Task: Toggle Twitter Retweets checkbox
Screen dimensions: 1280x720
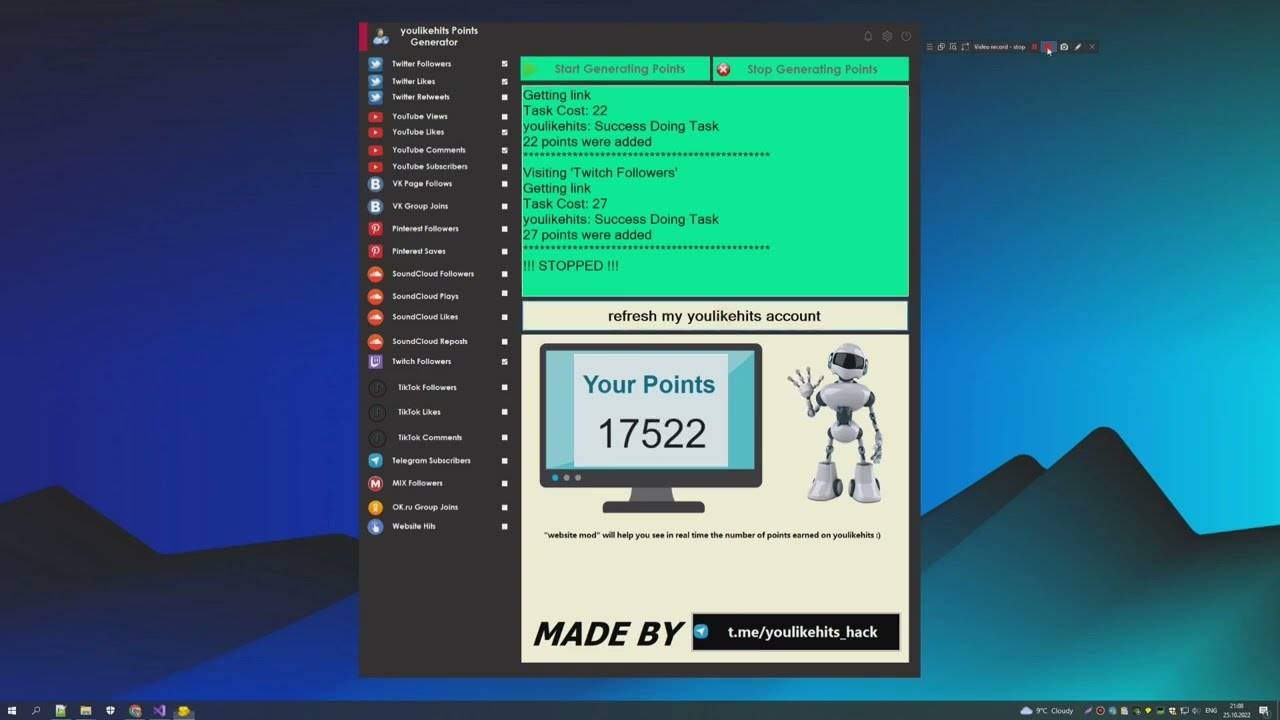Action: [x=505, y=98]
